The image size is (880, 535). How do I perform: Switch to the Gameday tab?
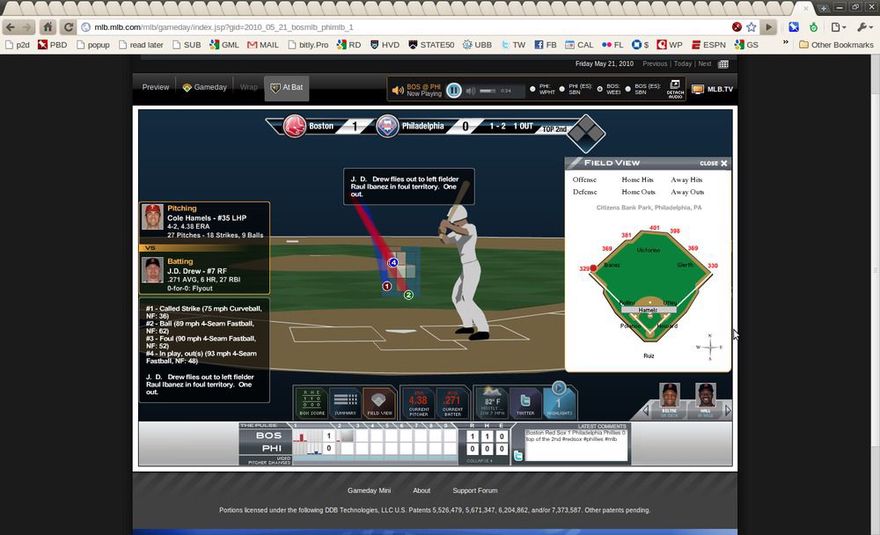click(x=205, y=87)
